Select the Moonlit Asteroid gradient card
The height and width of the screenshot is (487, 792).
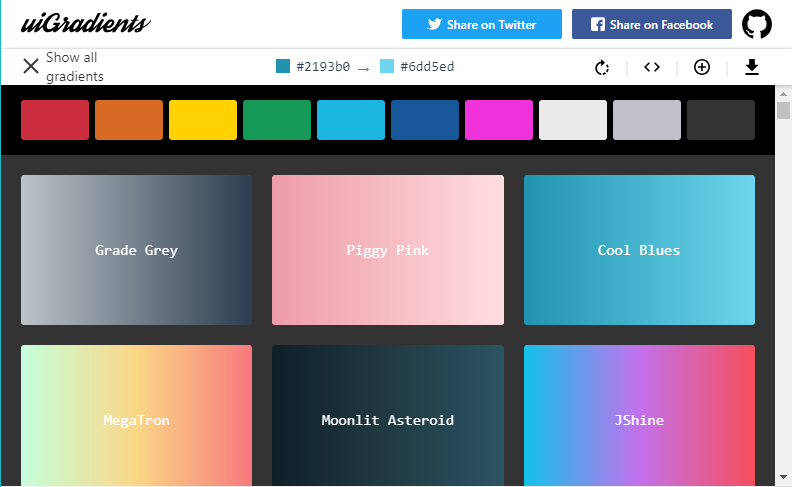pyautogui.click(x=388, y=416)
